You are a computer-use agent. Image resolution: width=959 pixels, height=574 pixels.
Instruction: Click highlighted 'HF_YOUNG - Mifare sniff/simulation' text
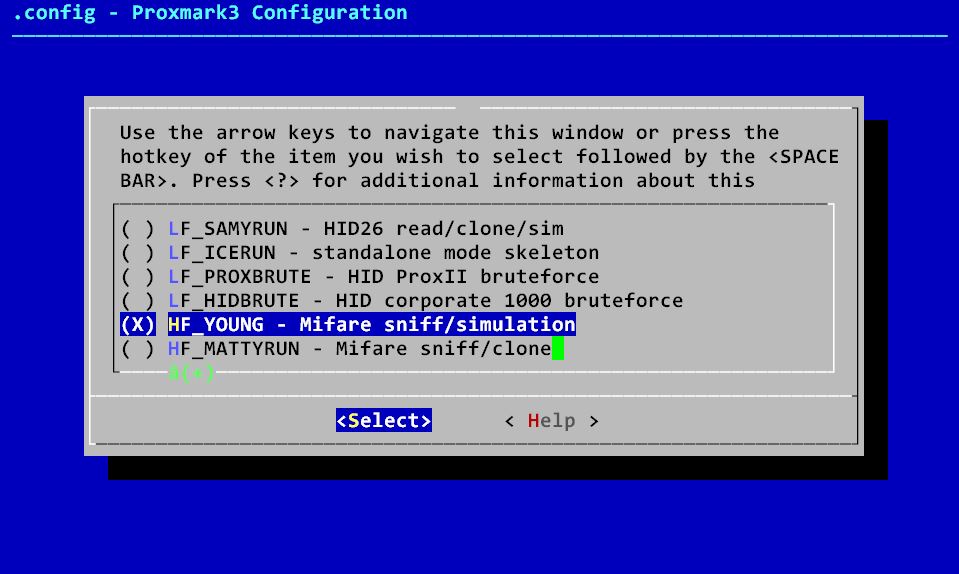coord(372,325)
